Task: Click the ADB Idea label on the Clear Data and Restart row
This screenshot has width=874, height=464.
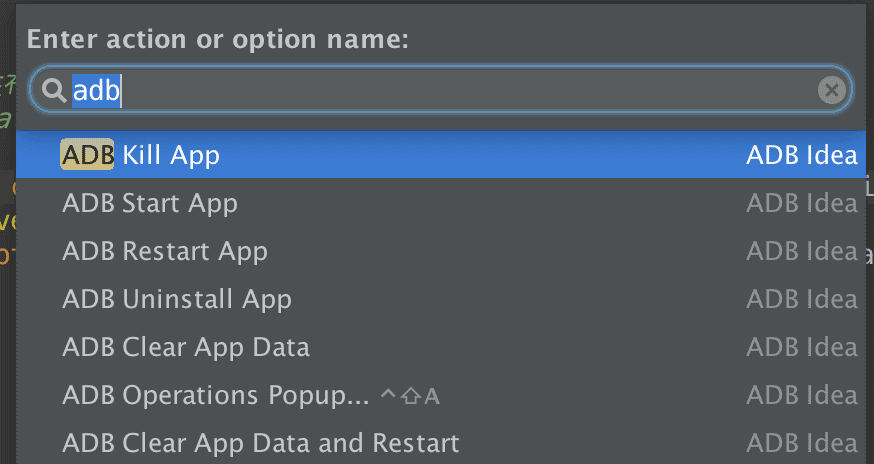Action: click(x=801, y=443)
